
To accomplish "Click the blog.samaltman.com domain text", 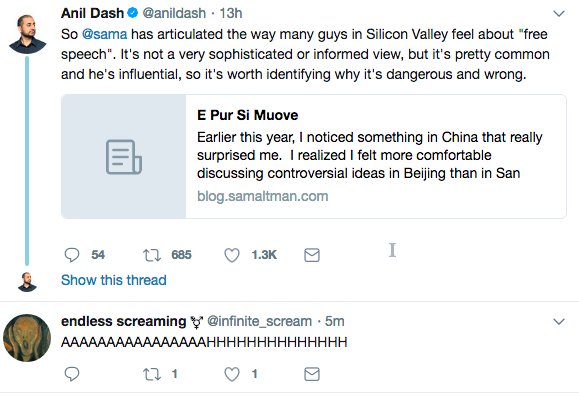I will pyautogui.click(x=263, y=196).
